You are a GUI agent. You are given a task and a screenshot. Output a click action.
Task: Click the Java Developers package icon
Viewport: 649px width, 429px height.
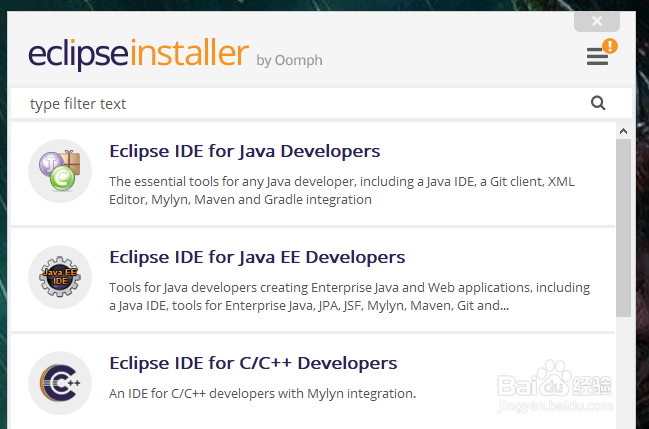click(x=60, y=171)
